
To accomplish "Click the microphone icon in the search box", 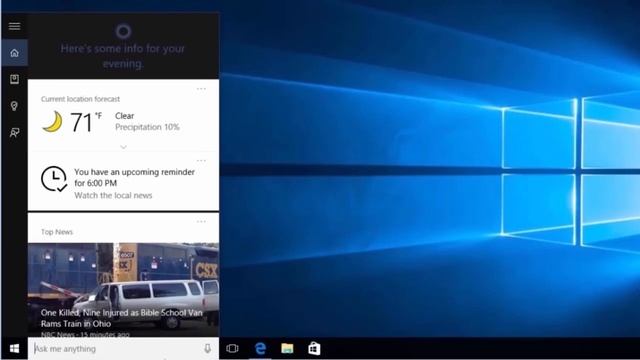I will [x=207, y=349].
